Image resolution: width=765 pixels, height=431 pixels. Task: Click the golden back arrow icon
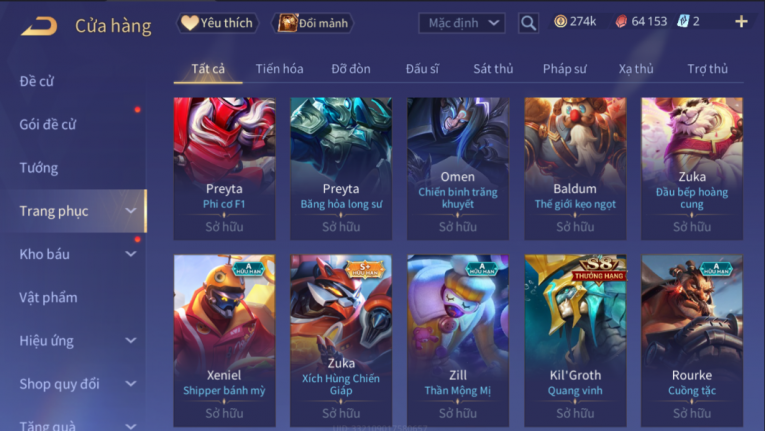[39, 26]
